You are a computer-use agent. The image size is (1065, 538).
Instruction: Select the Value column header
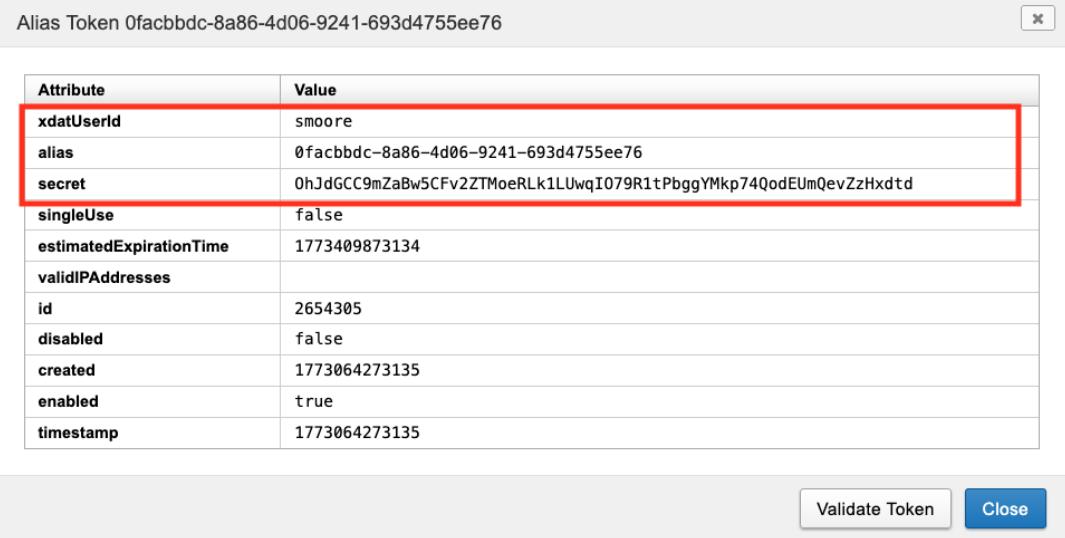(315, 90)
